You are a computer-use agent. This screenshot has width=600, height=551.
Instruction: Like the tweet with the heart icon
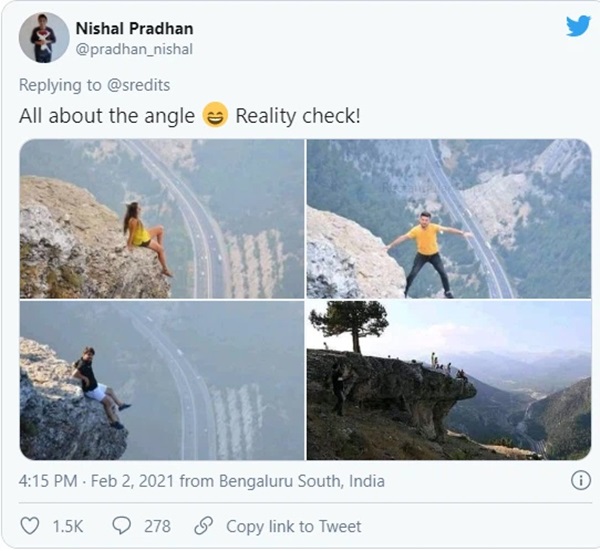point(30,525)
